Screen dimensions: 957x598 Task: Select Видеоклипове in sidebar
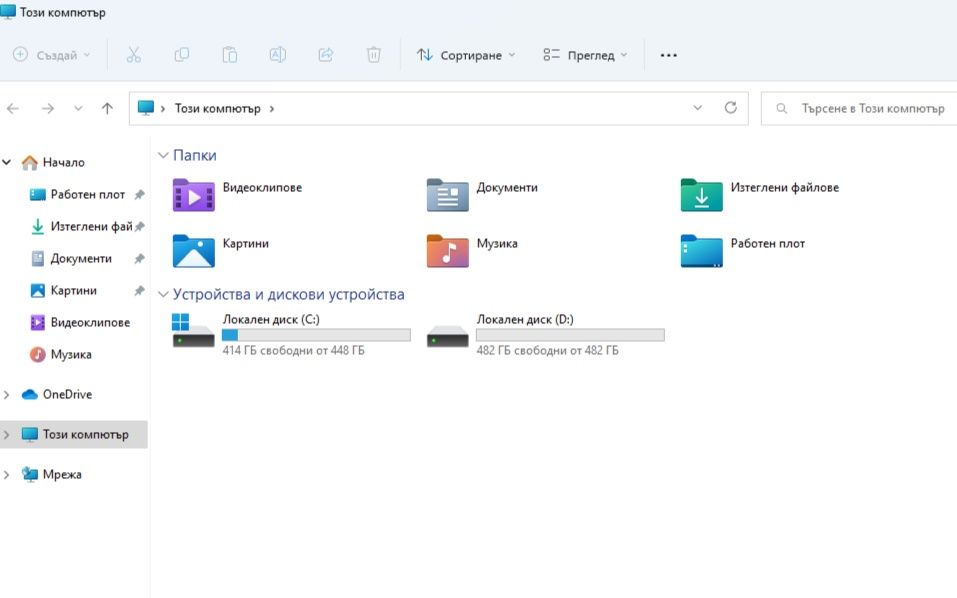pos(90,322)
